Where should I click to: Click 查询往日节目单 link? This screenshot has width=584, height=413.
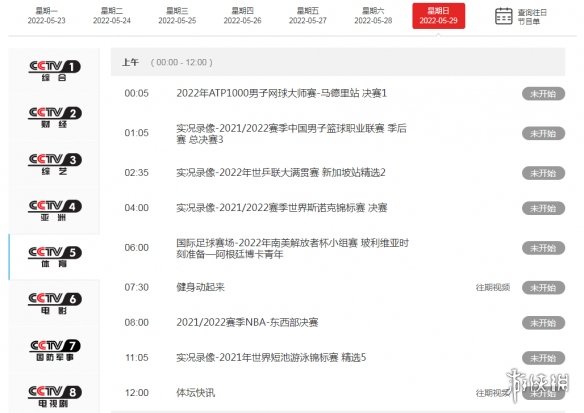[532, 17]
